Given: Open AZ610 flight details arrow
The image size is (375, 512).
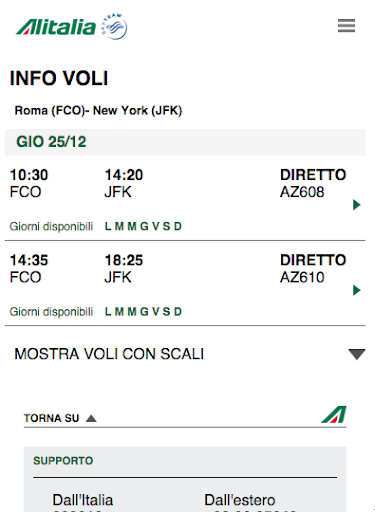Looking at the screenshot, I should coord(357,290).
